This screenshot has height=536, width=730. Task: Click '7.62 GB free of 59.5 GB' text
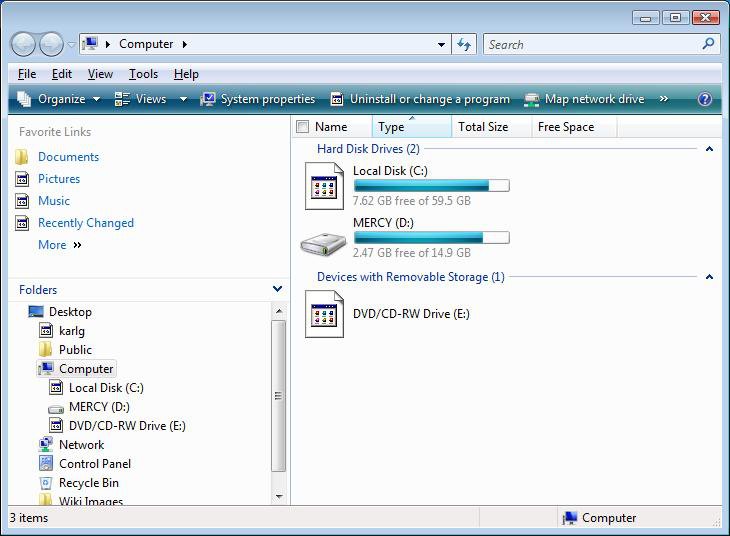pos(412,201)
